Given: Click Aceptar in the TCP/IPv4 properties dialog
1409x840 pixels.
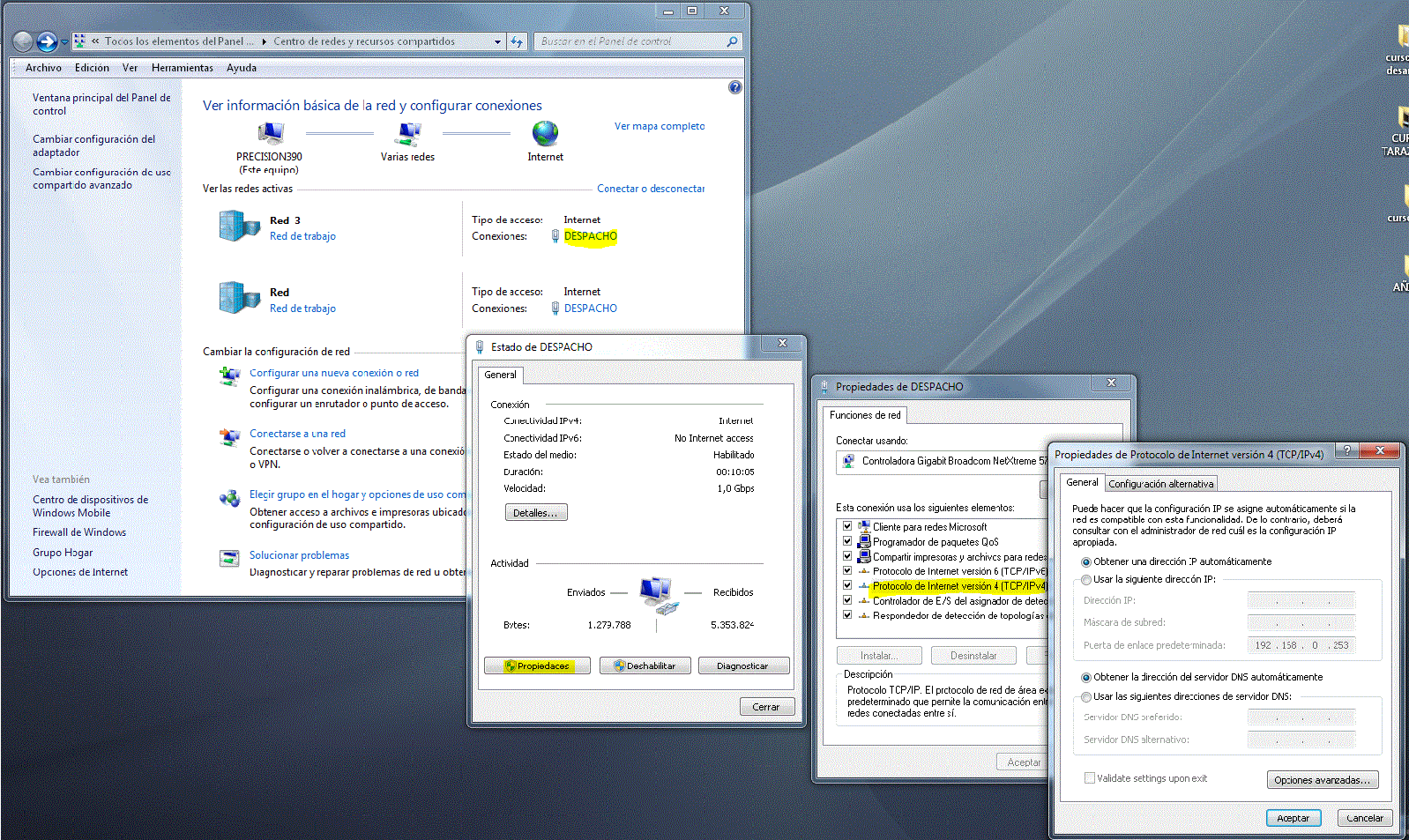Looking at the screenshot, I should (x=1293, y=818).
